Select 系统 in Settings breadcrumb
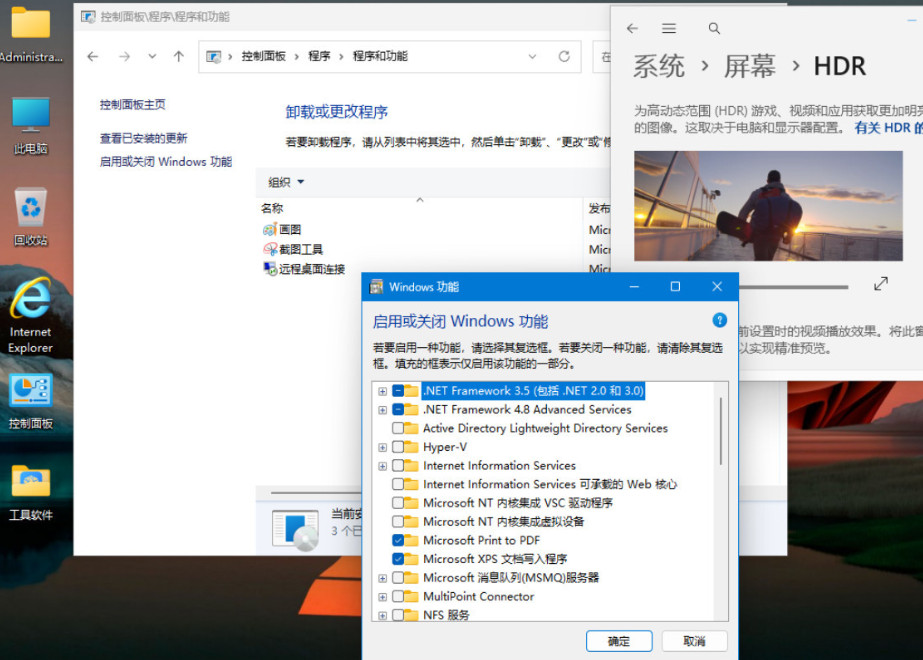 point(660,67)
